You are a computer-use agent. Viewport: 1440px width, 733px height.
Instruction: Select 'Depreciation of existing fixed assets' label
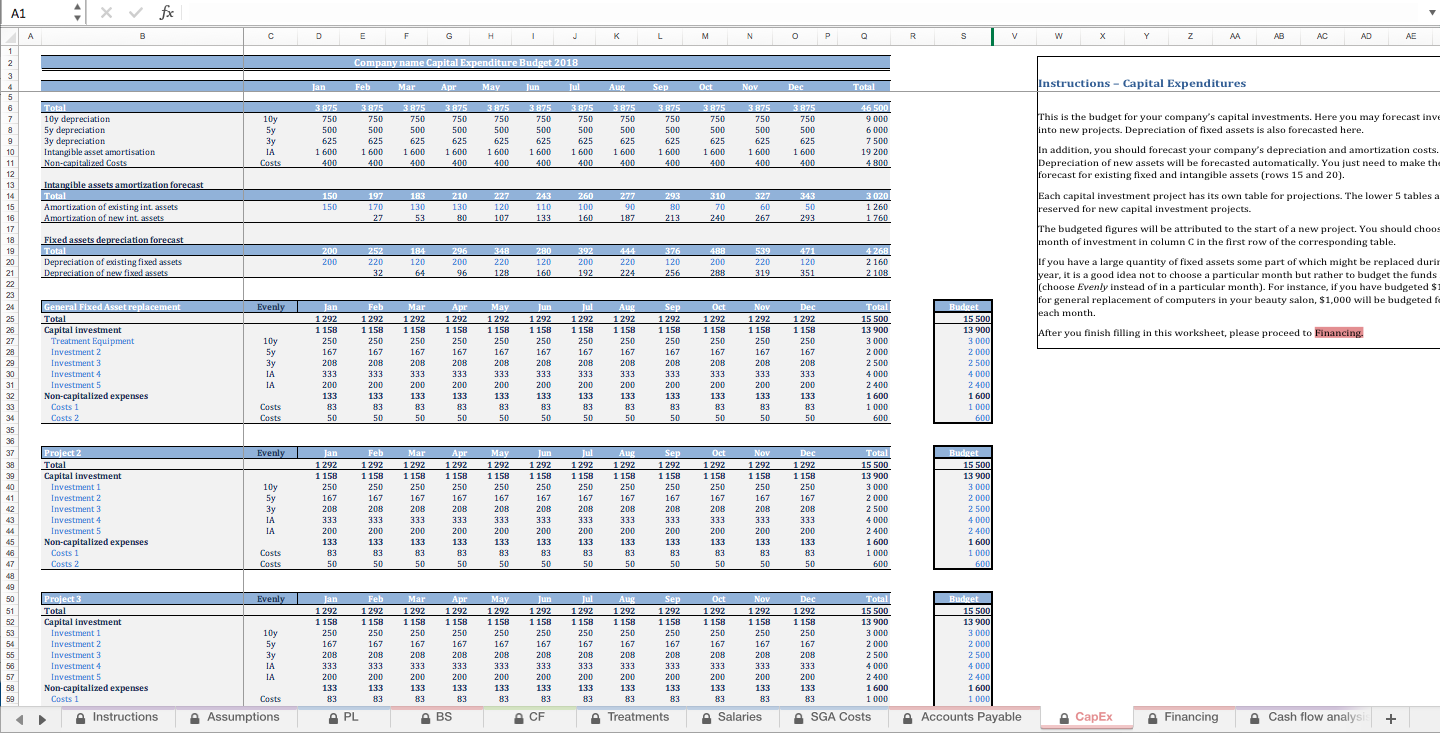click(x=112, y=262)
